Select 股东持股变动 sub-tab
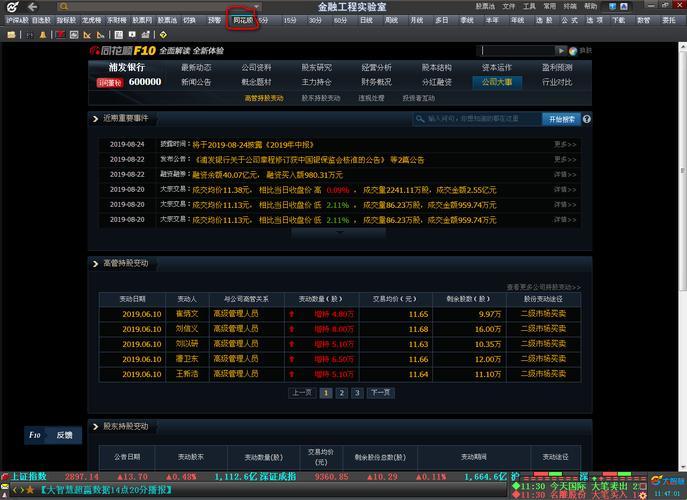 [321, 98]
